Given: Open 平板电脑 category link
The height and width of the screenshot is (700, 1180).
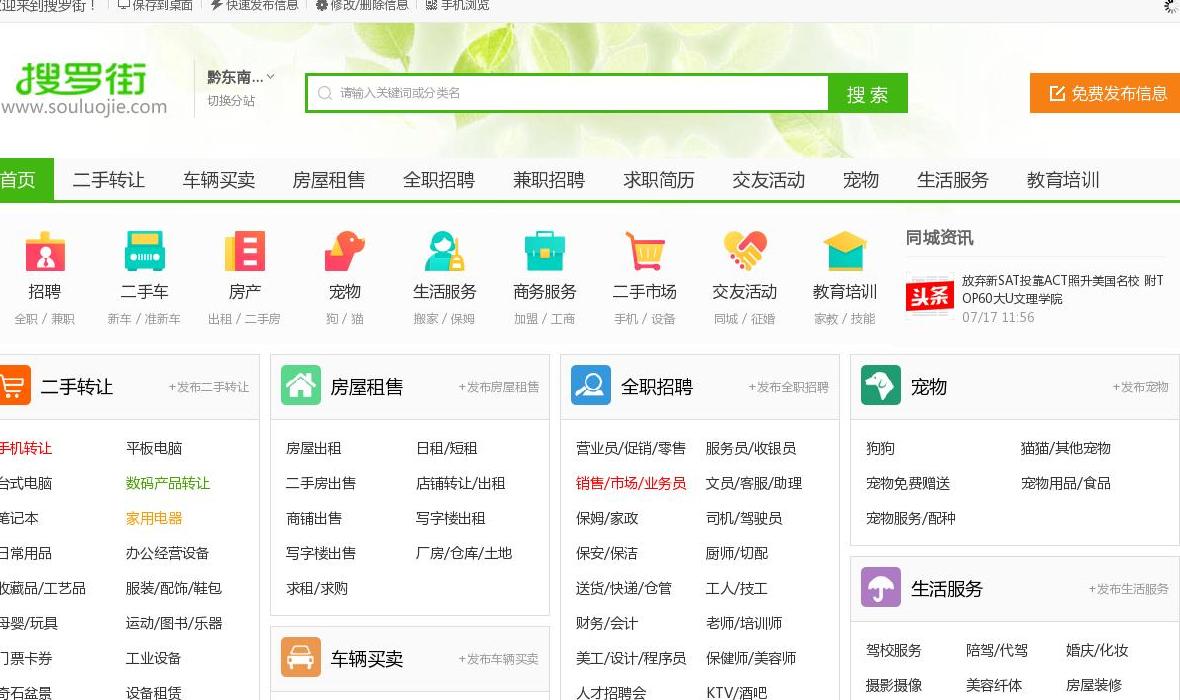Looking at the screenshot, I should point(154,448).
